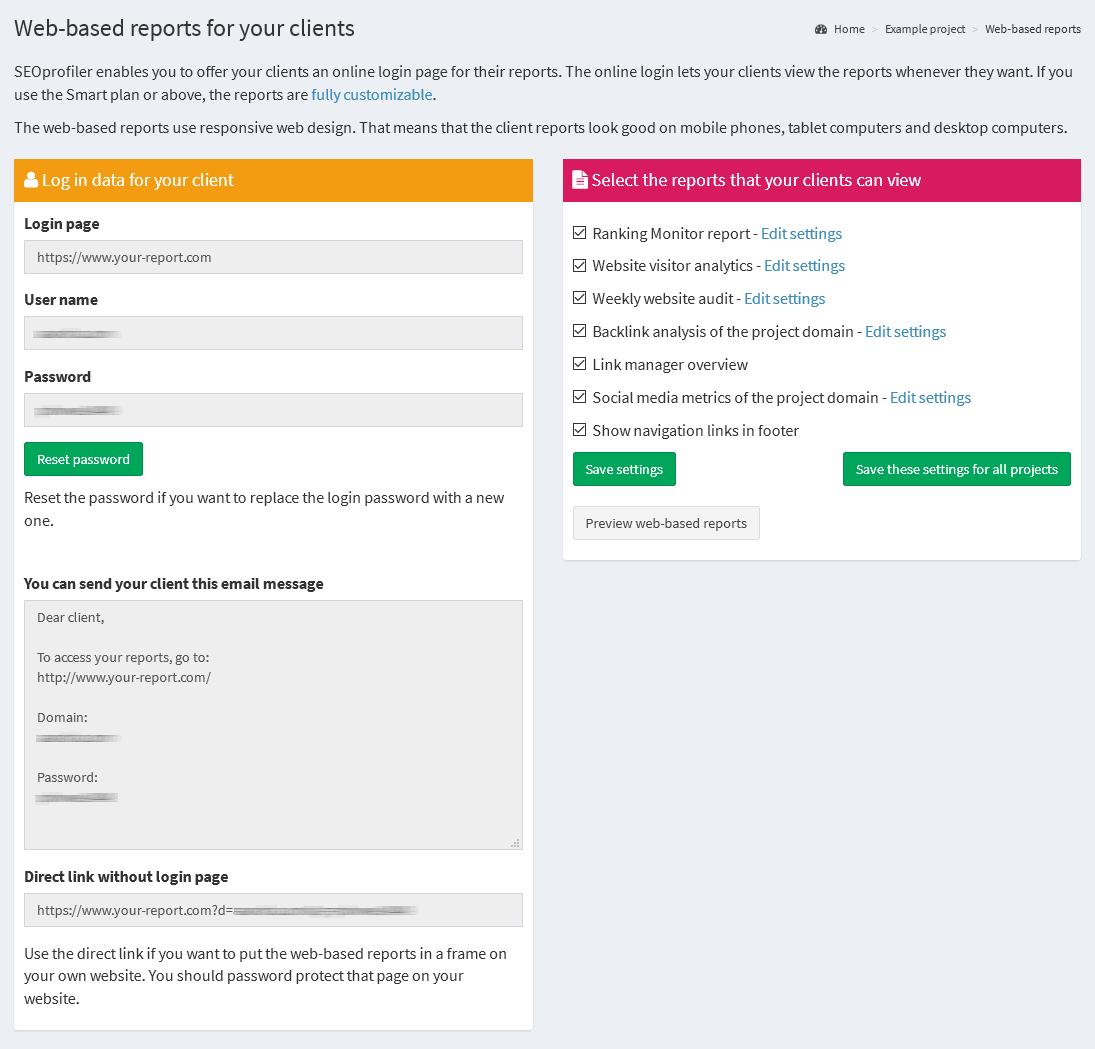Disable Social media metrics of the project domain

pyautogui.click(x=579, y=396)
